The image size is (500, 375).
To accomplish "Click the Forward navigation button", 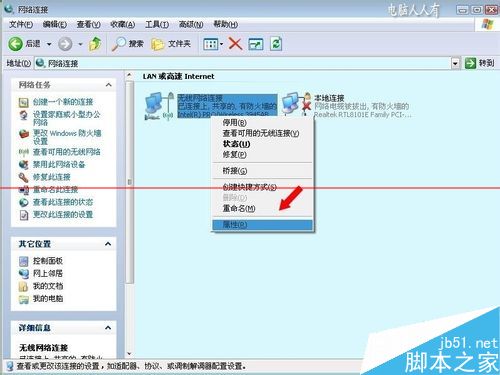I will point(65,44).
